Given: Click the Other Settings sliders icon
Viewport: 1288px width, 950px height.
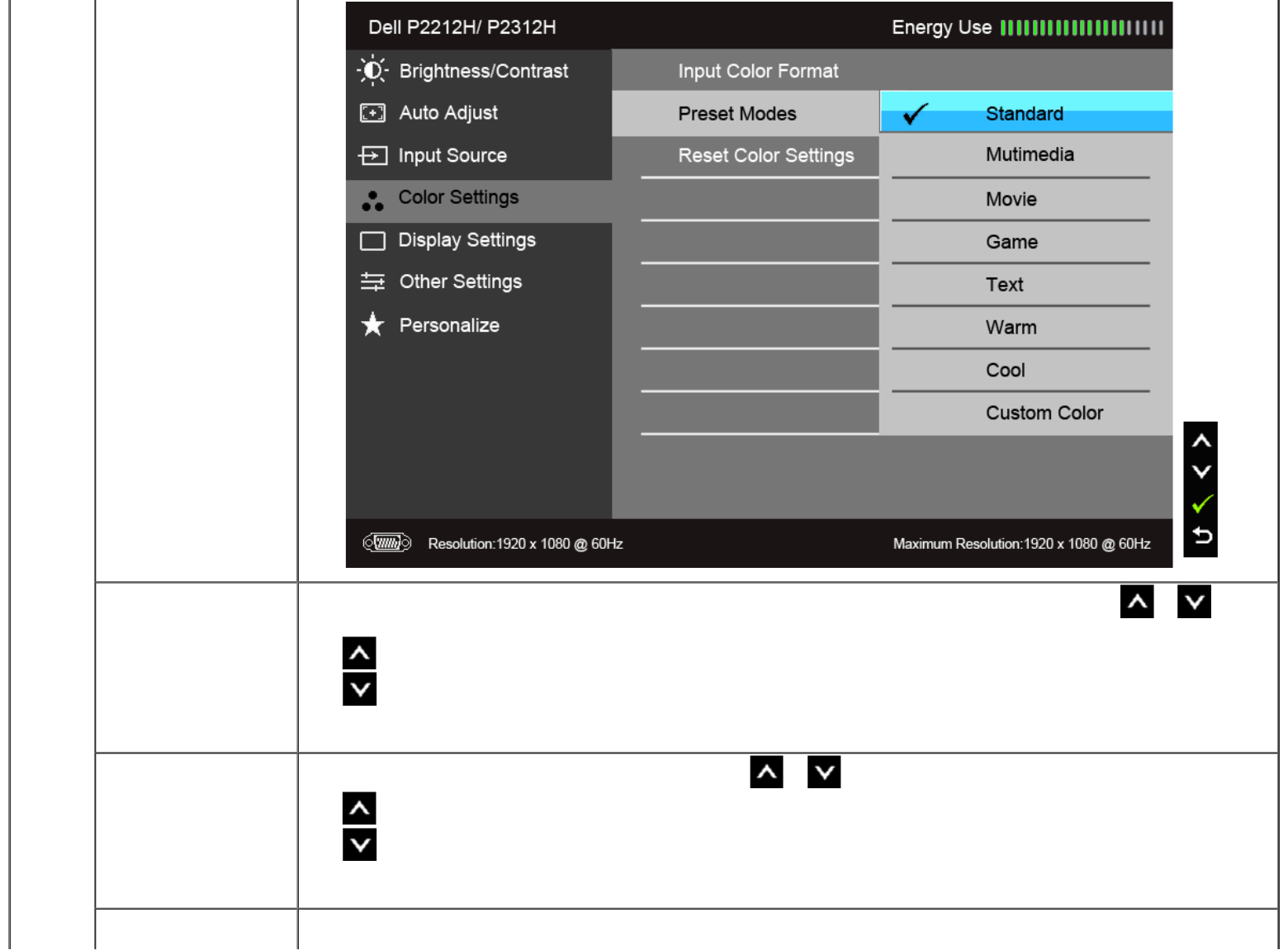Looking at the screenshot, I should tap(372, 282).
